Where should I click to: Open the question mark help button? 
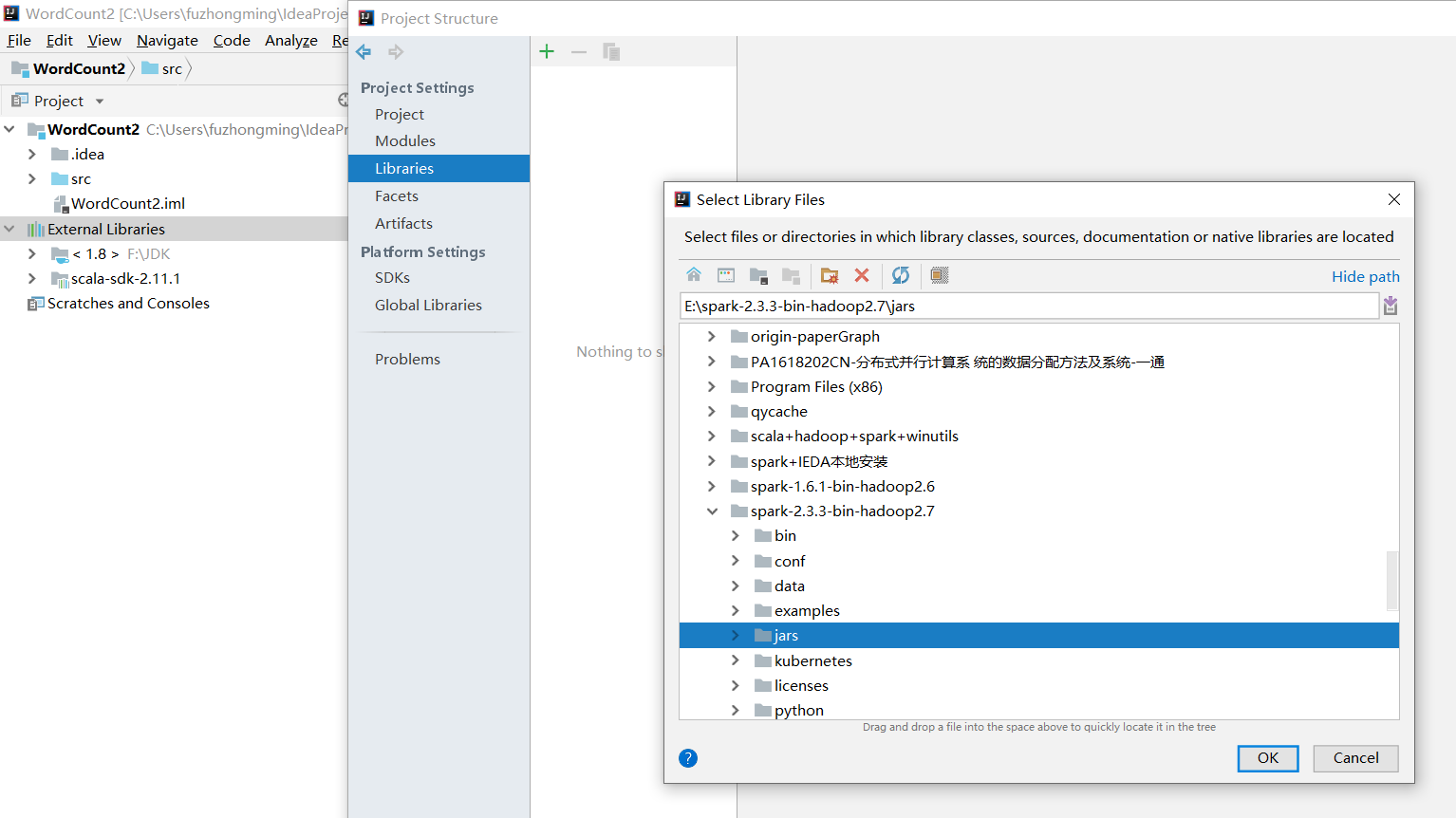687,758
